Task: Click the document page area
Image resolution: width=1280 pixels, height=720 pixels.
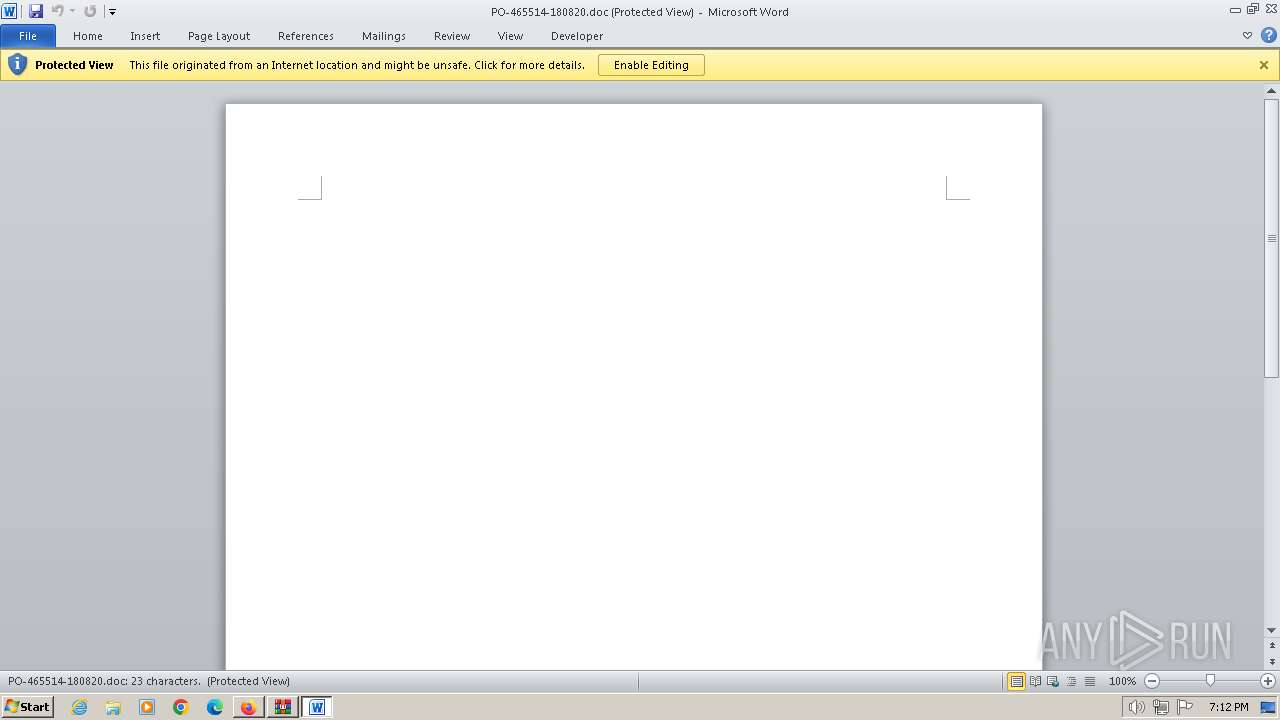Action: coord(634,386)
